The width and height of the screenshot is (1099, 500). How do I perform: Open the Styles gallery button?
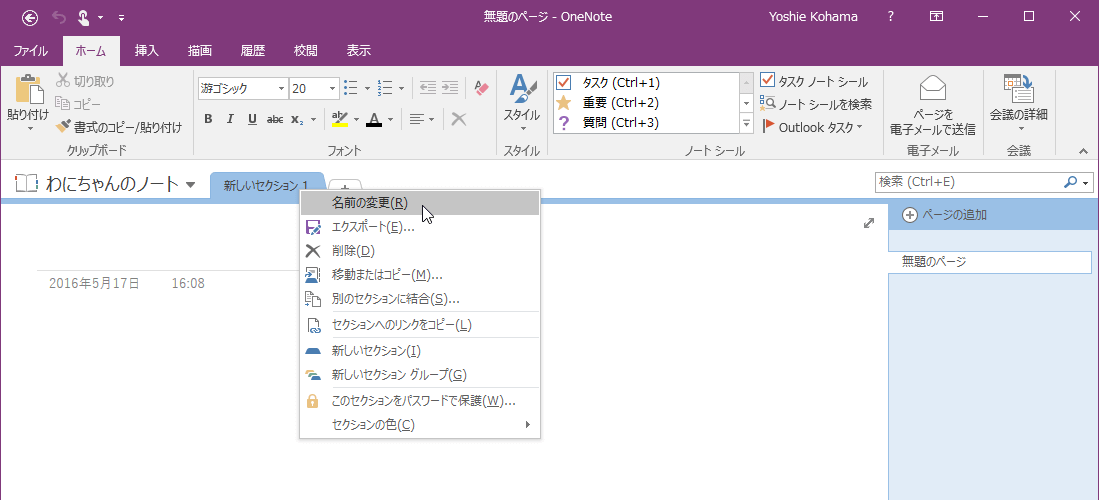(x=521, y=103)
